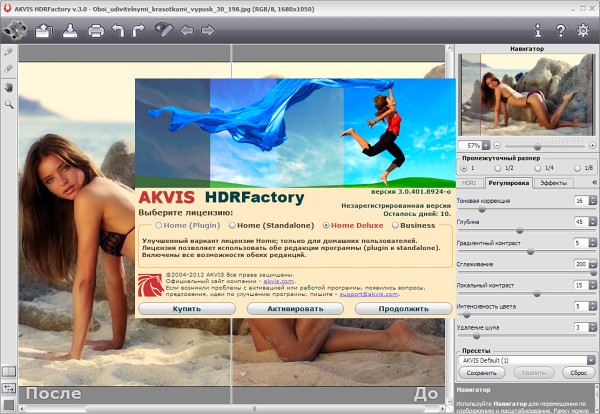Screen dimensions: 600x414
Task: Adjust the Тоновая коррекция value stepper
Action: (x=592, y=200)
